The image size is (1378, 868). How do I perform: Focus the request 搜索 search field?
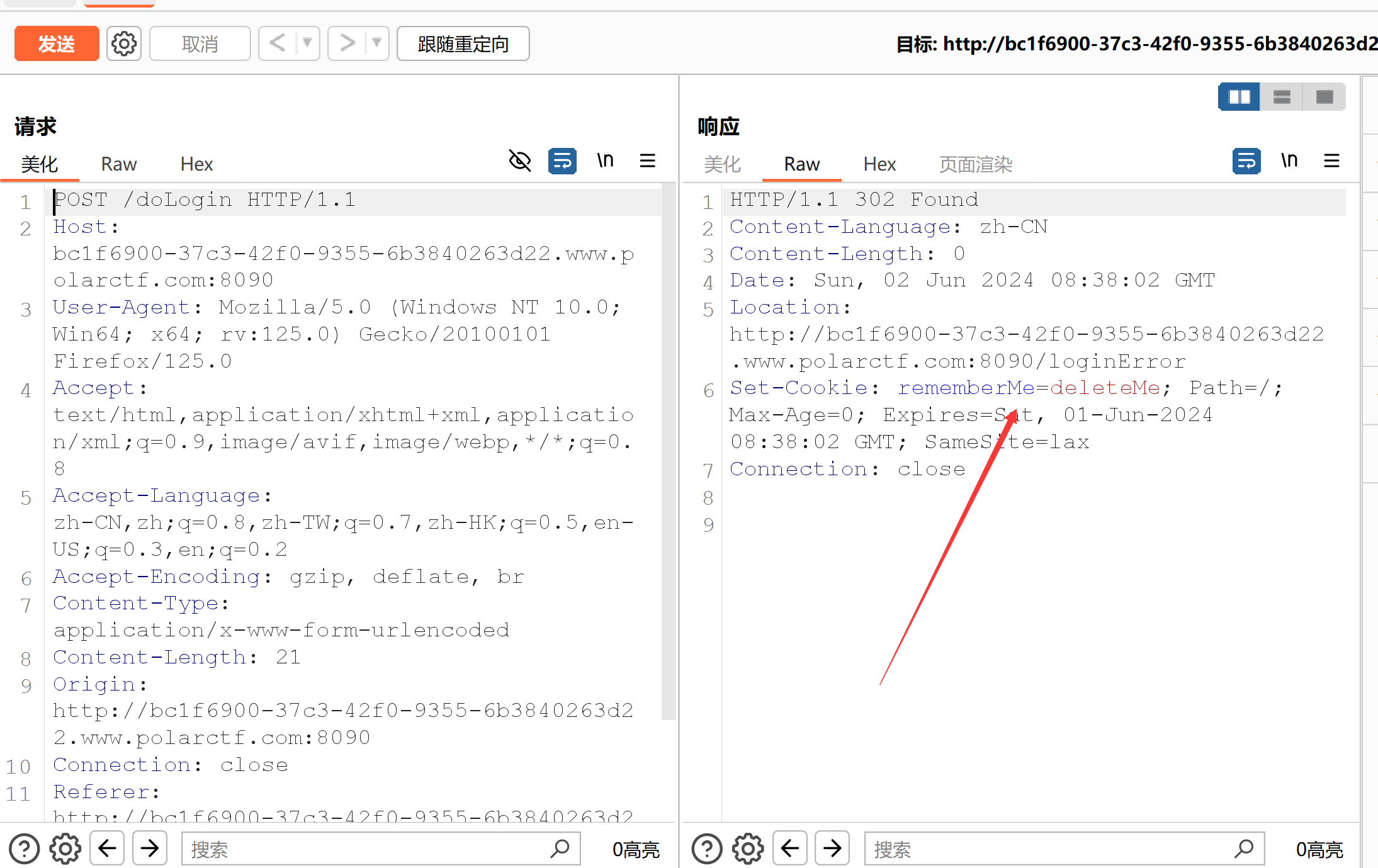coord(381,849)
